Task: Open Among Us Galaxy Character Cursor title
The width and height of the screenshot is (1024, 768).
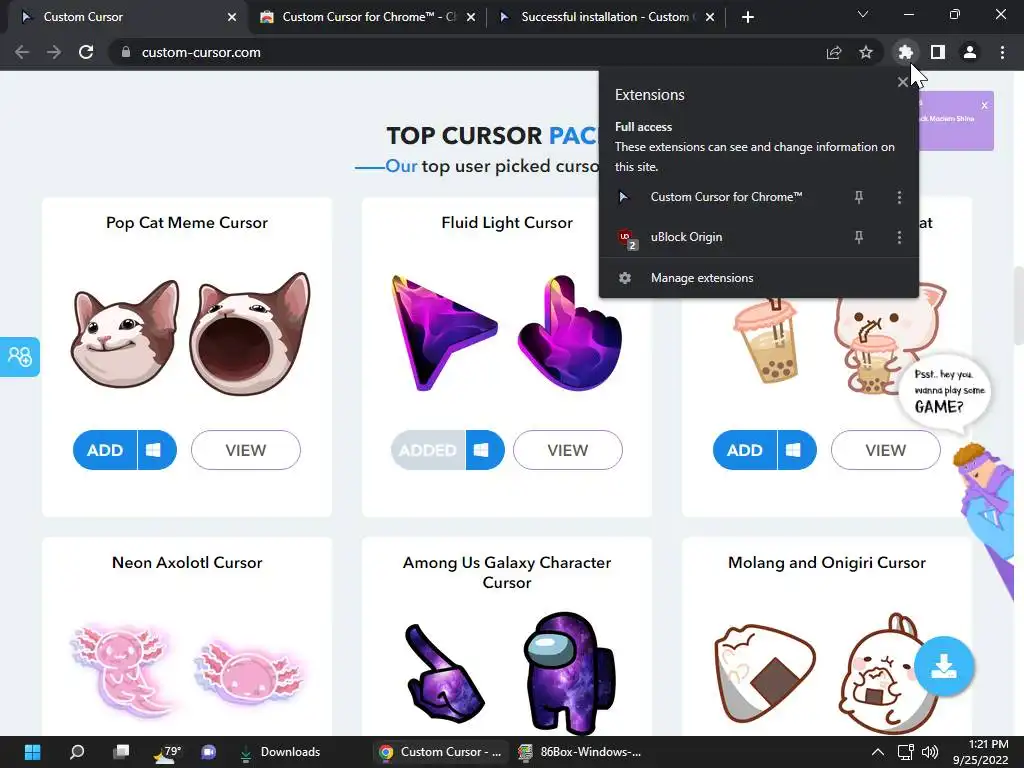Action: pos(507,572)
